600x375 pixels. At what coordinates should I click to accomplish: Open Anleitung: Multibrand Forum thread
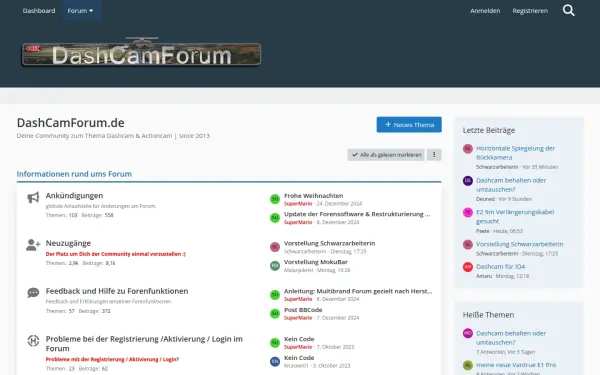tap(358, 291)
